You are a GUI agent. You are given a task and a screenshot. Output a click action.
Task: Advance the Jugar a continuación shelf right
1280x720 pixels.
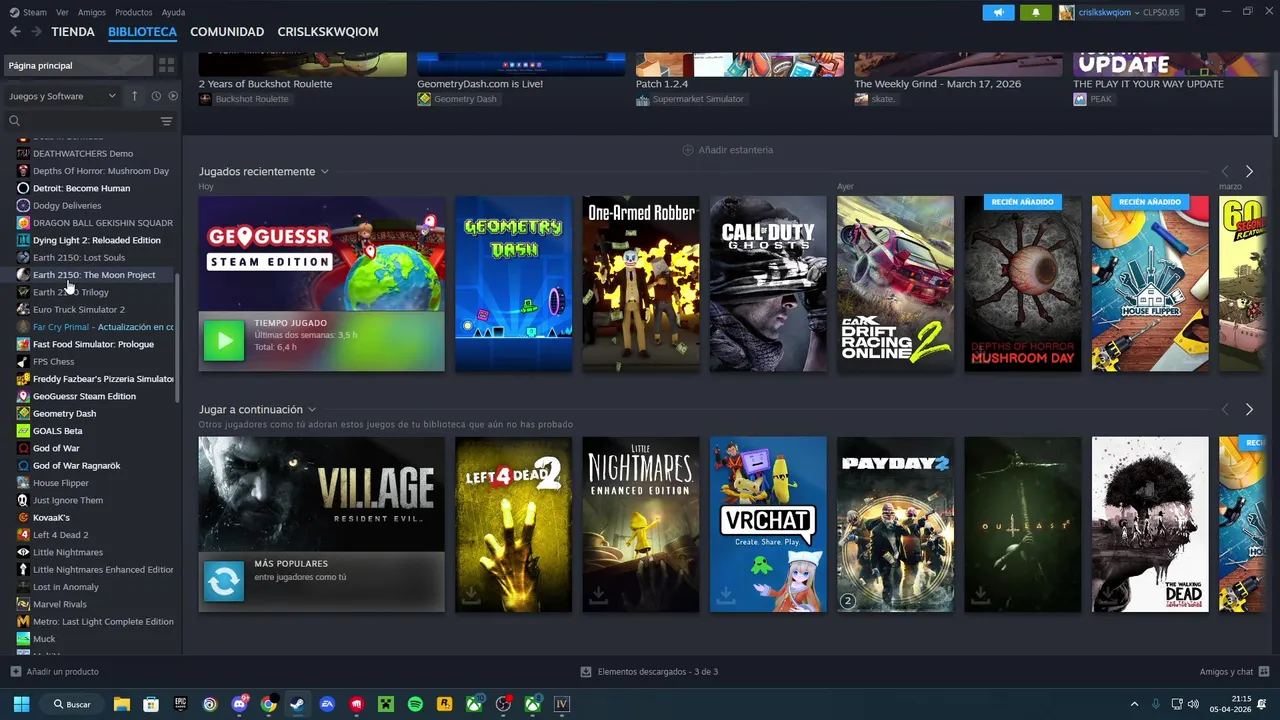[x=1249, y=410]
